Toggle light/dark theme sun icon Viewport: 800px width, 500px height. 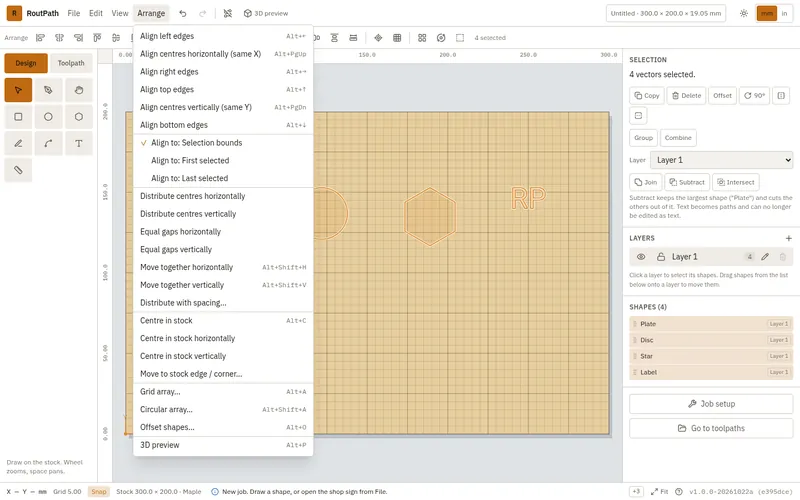pyautogui.click(x=744, y=13)
